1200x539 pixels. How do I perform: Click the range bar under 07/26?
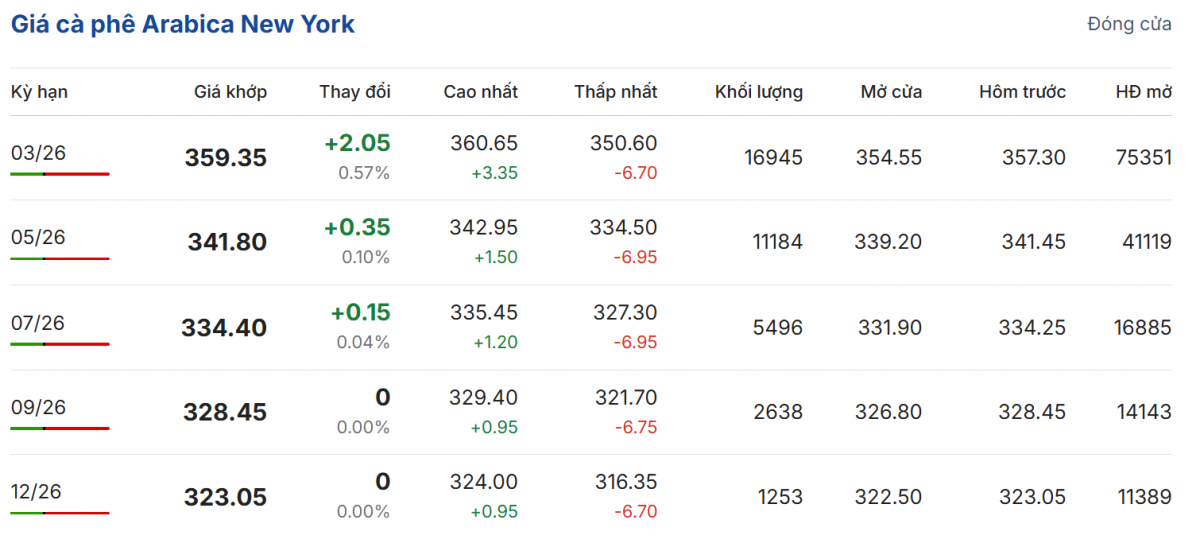point(60,344)
